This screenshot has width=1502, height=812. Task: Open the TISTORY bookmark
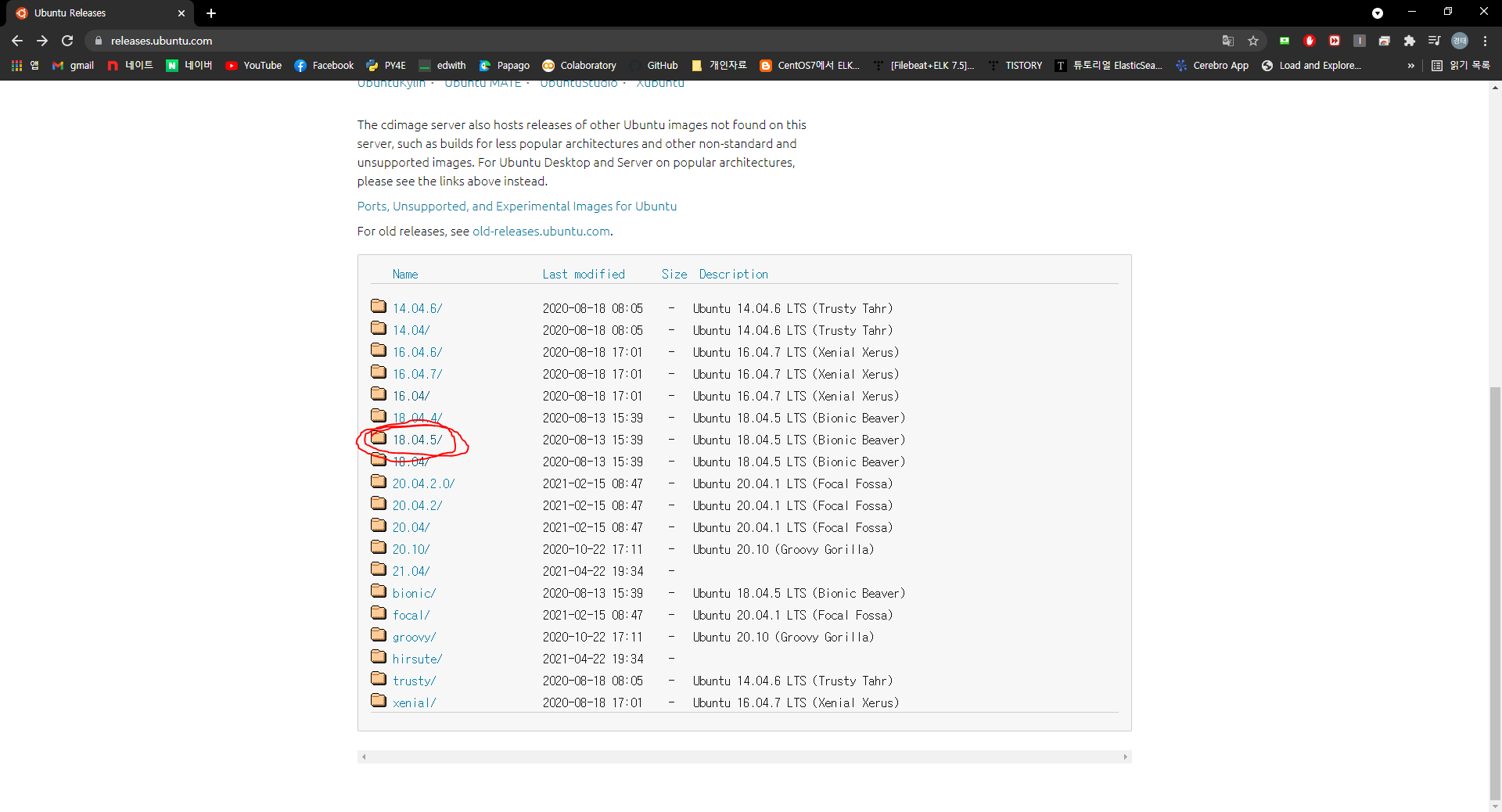pyautogui.click(x=1015, y=66)
